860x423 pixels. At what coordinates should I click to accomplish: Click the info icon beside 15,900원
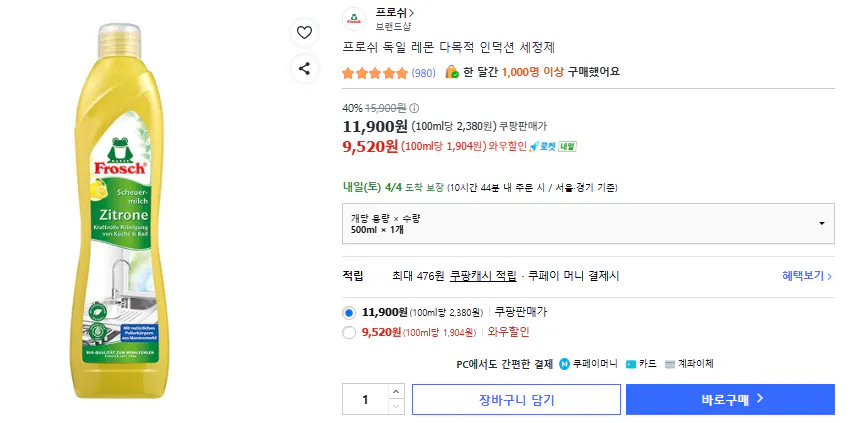(x=414, y=108)
